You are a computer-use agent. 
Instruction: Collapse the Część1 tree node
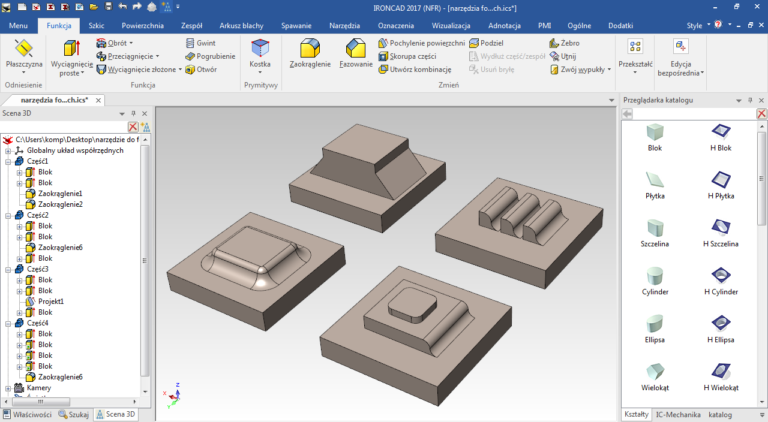[7, 161]
